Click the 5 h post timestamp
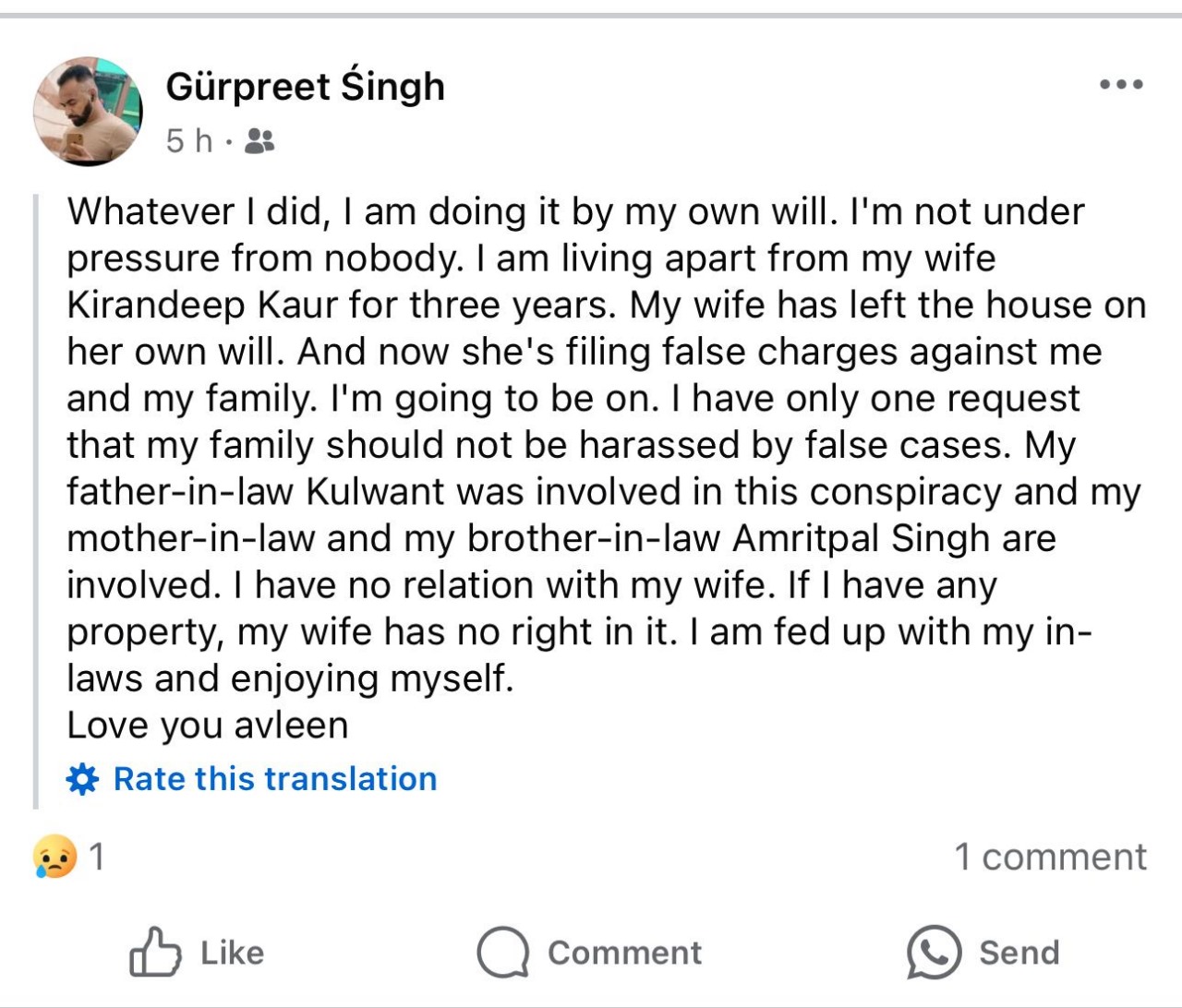Viewport: 1182px width, 1008px height. (188, 141)
